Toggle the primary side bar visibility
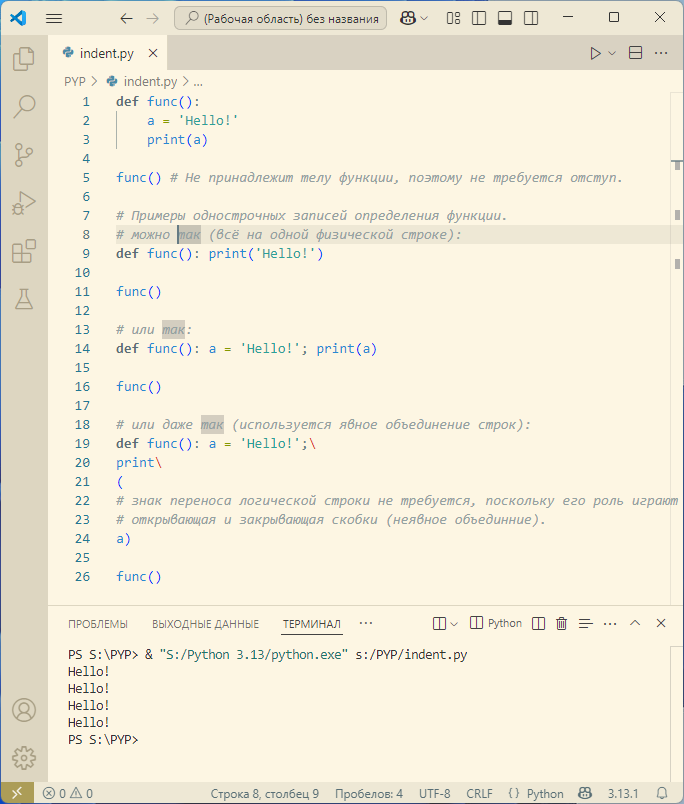Screen dimensions: 684x804 point(479,18)
